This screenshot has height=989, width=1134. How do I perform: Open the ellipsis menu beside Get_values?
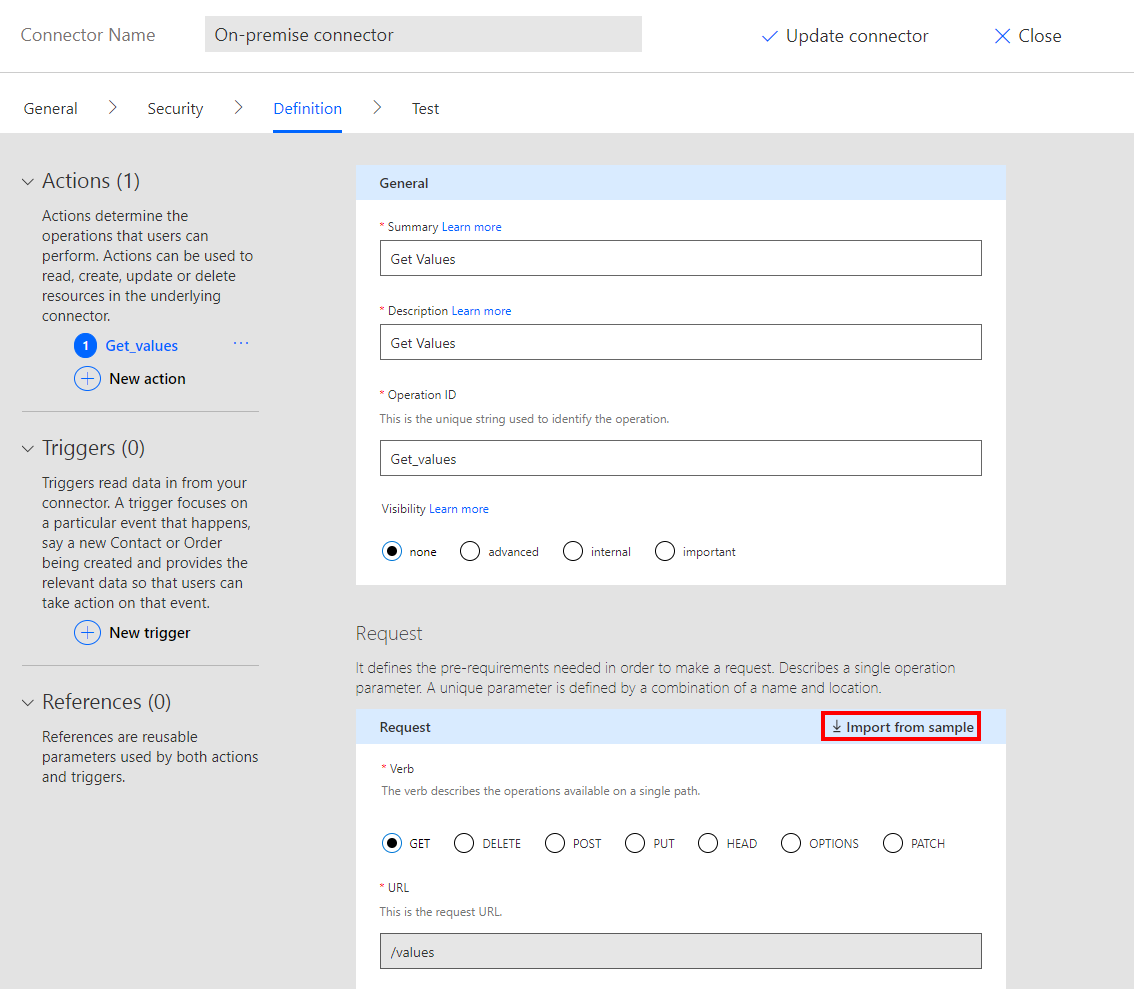click(x=240, y=344)
